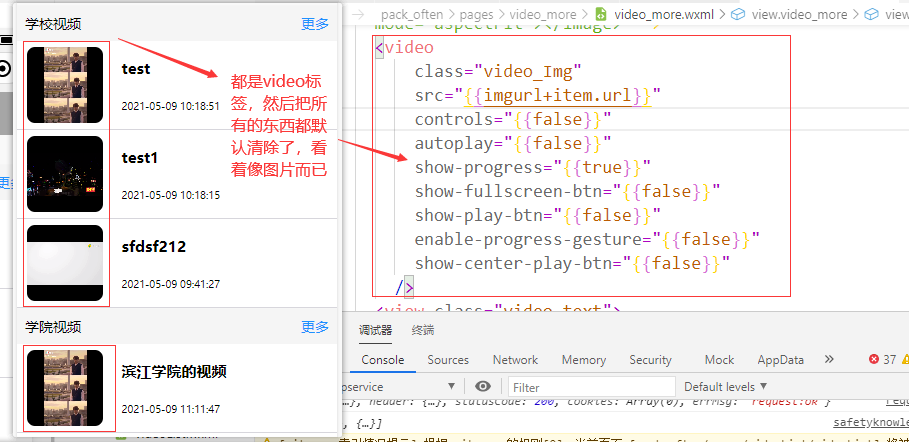Click the <video opening tag
Screen dimensions: 909x442
coord(404,48)
